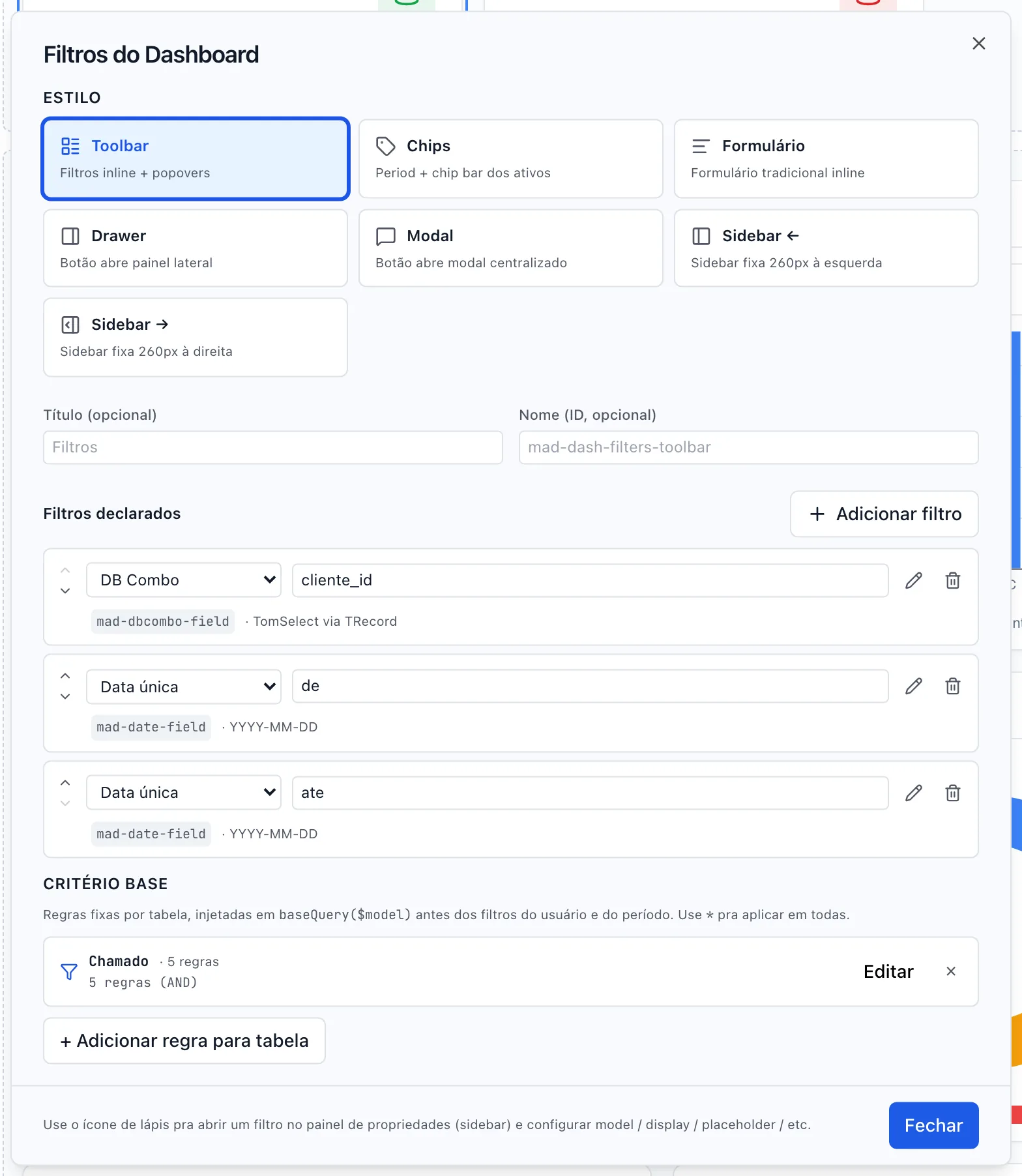
Task: Click the cliente_id filter name field
Action: click(591, 580)
